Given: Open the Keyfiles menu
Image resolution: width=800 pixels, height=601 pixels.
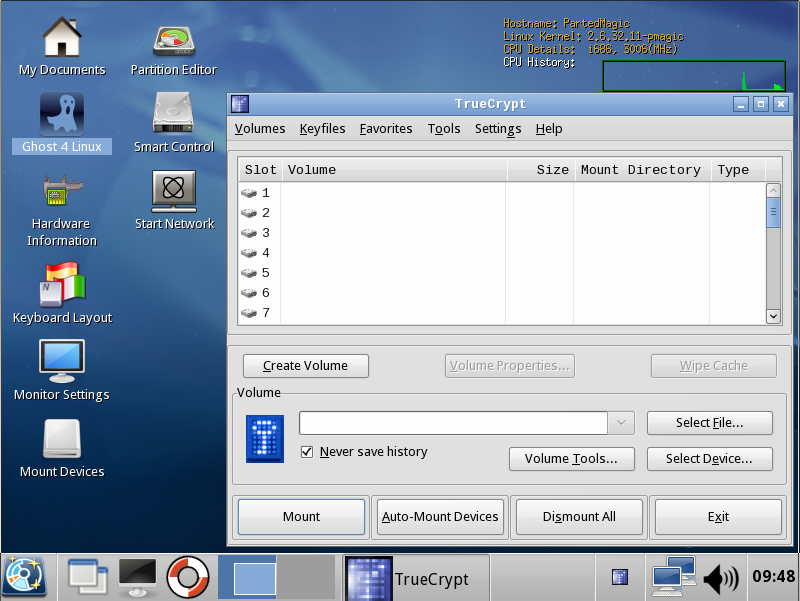Looking at the screenshot, I should [x=322, y=129].
